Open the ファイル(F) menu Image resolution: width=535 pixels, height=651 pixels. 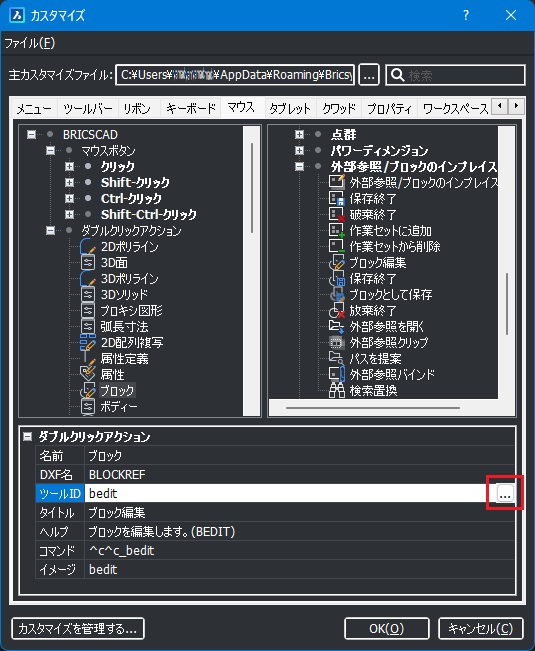[x=29, y=43]
